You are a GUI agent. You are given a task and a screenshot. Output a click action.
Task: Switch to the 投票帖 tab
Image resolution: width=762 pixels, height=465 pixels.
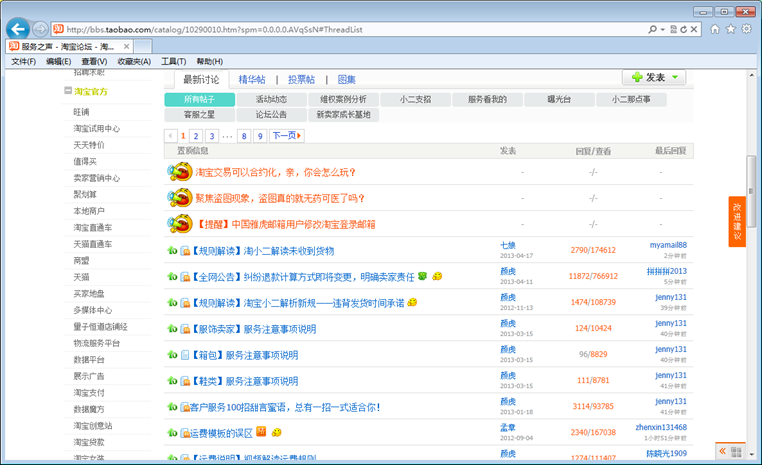[x=301, y=79]
